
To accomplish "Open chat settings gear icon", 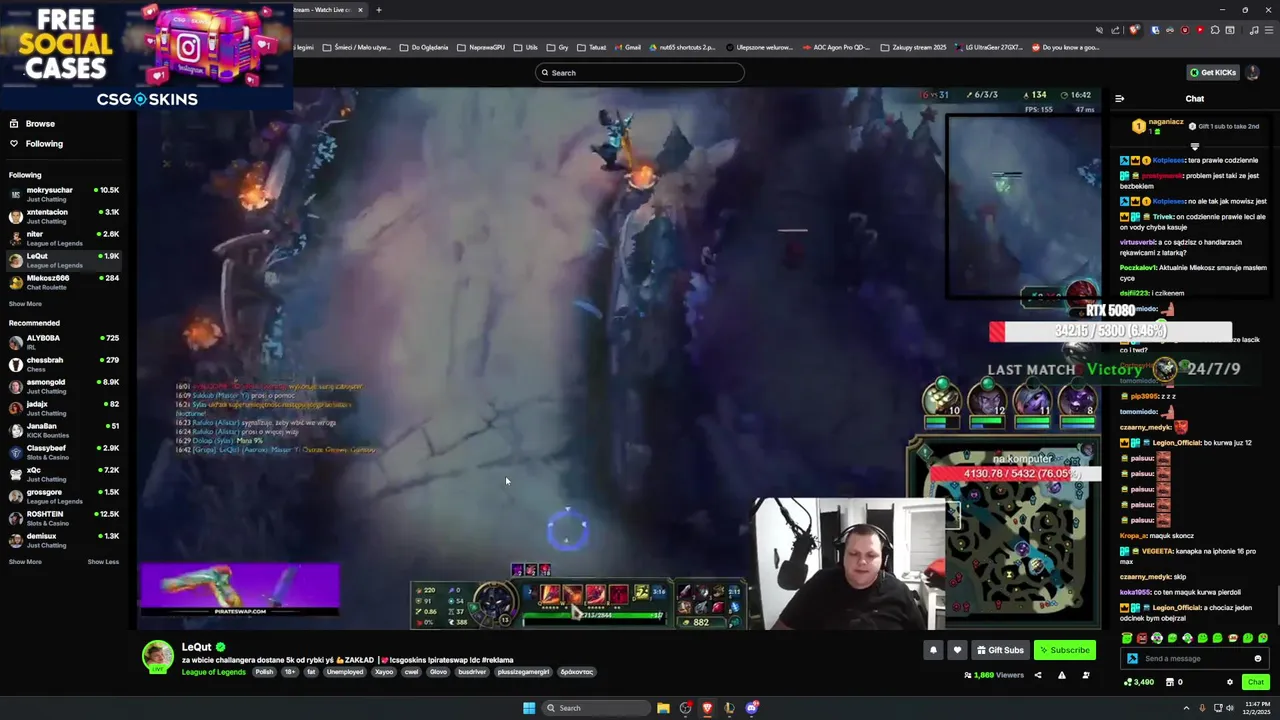I will coord(1230,682).
